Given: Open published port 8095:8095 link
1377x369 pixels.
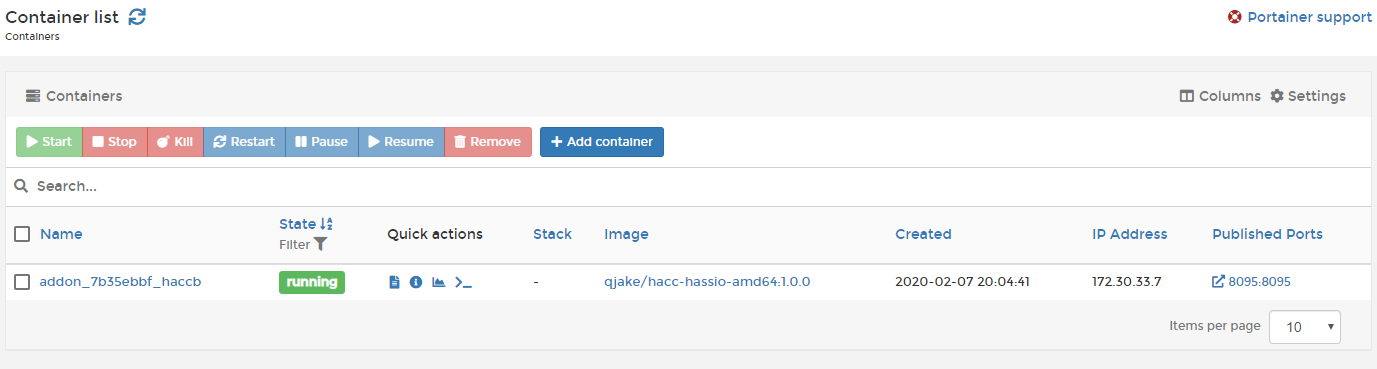Looking at the screenshot, I should coord(1252,282).
